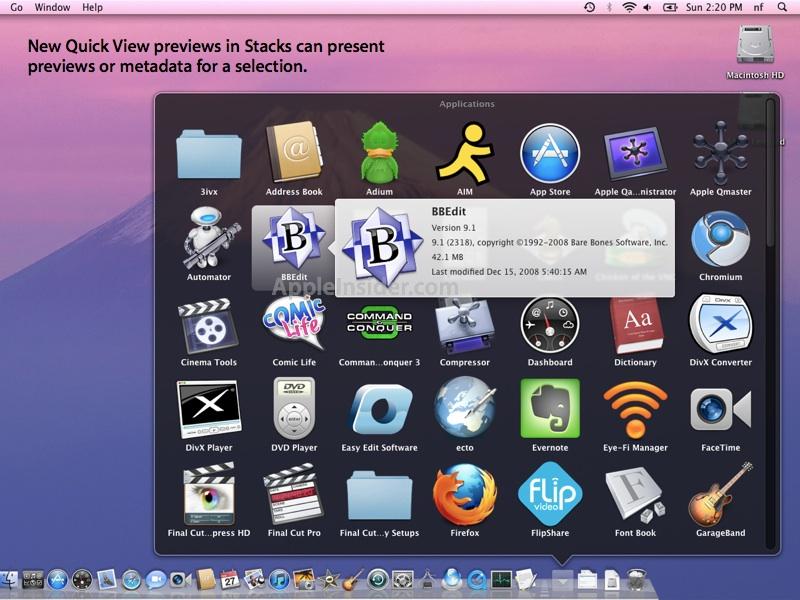The width and height of the screenshot is (800, 600).
Task: Open DivX Player app
Action: tap(209, 409)
